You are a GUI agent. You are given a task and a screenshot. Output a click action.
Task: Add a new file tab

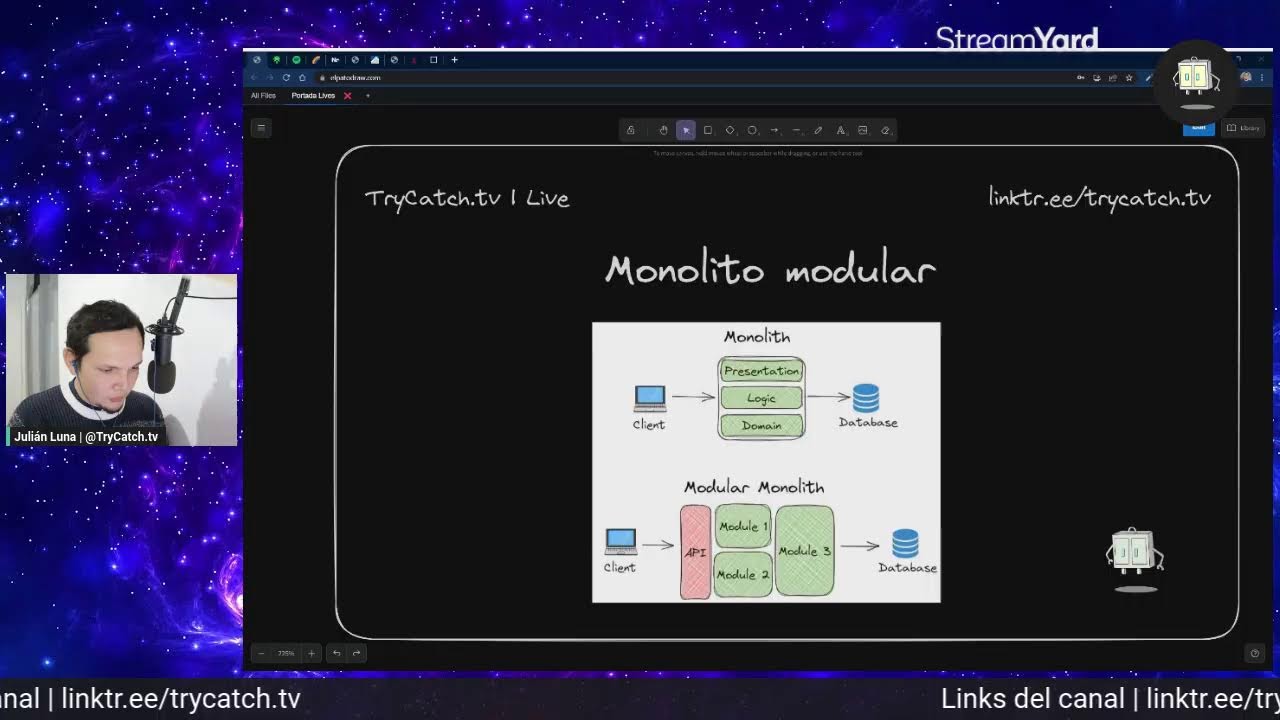(367, 96)
